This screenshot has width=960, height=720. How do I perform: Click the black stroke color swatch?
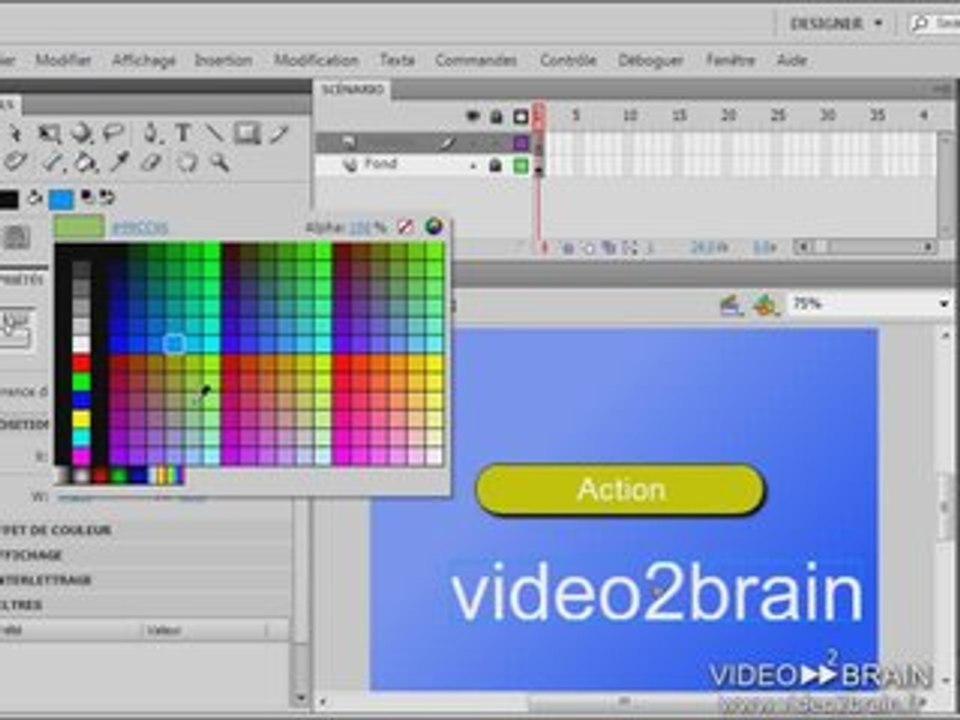(9, 199)
